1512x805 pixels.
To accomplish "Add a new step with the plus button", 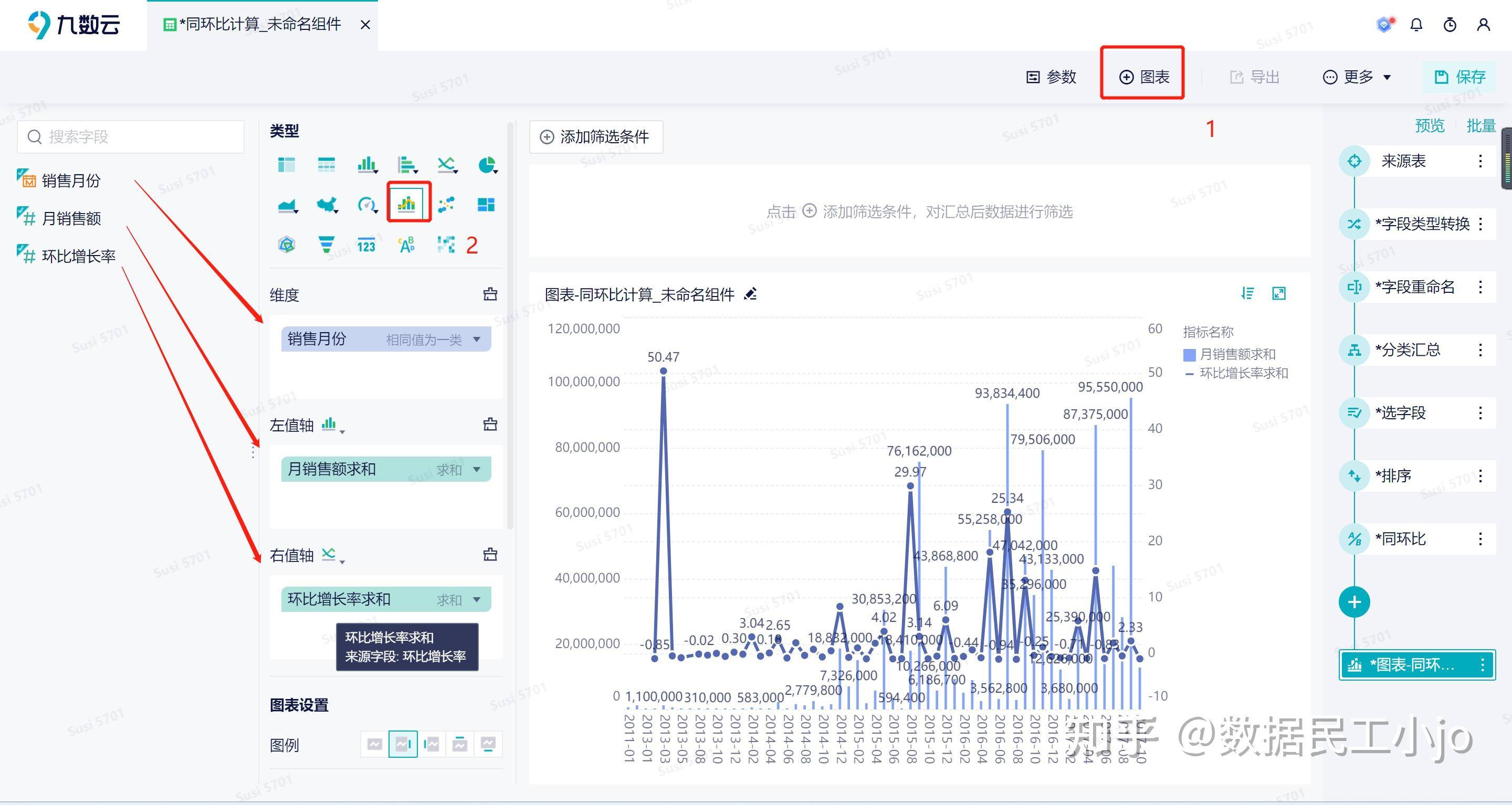I will pyautogui.click(x=1354, y=602).
